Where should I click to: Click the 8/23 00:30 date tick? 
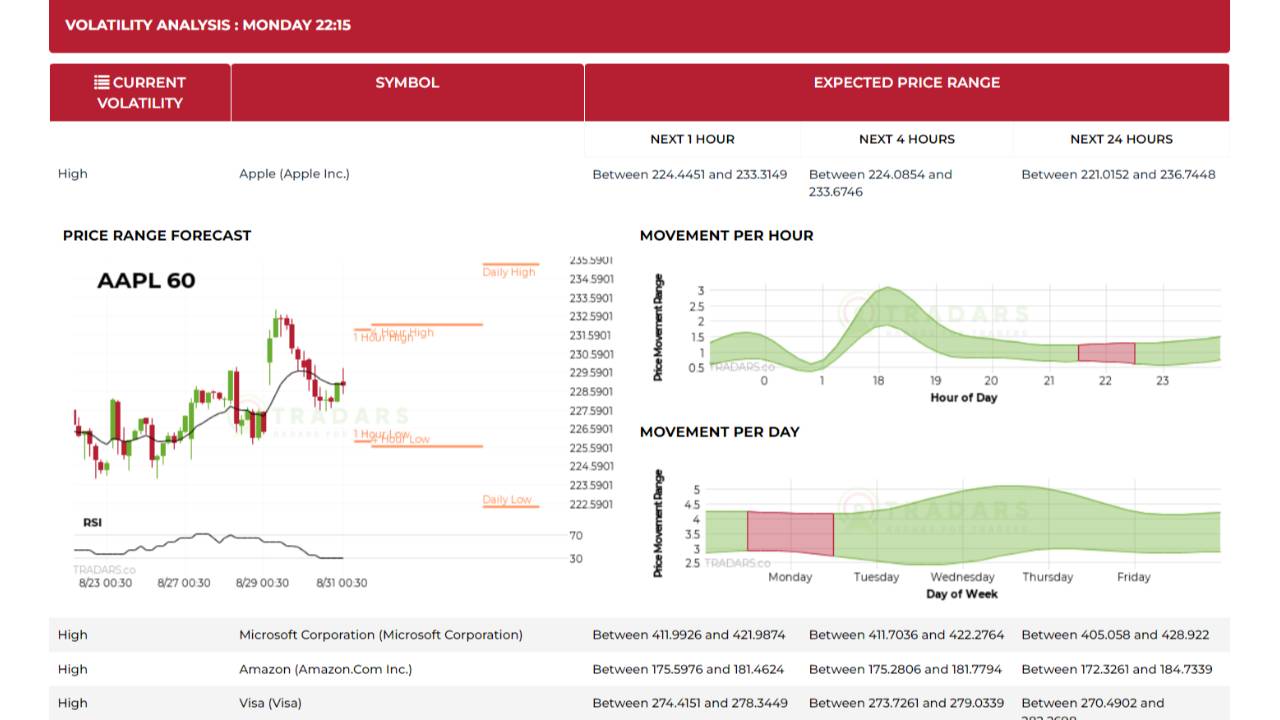click(104, 583)
